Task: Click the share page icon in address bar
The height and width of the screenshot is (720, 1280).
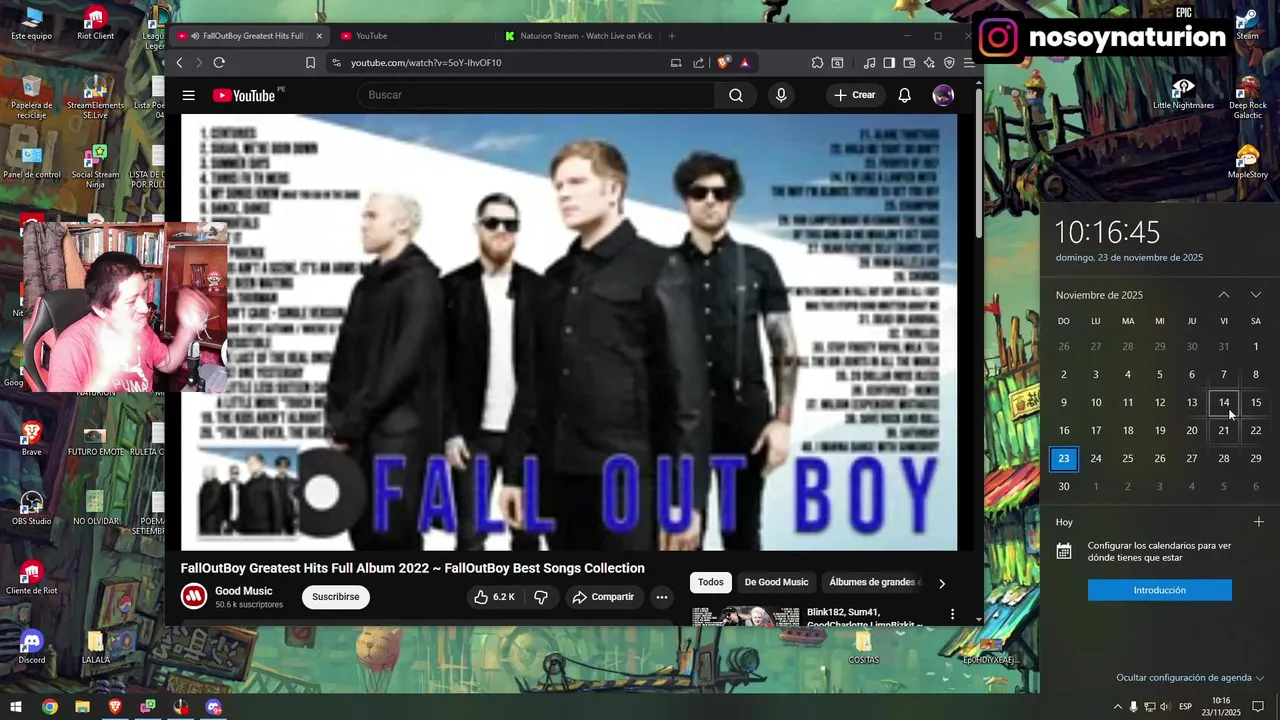Action: click(699, 63)
